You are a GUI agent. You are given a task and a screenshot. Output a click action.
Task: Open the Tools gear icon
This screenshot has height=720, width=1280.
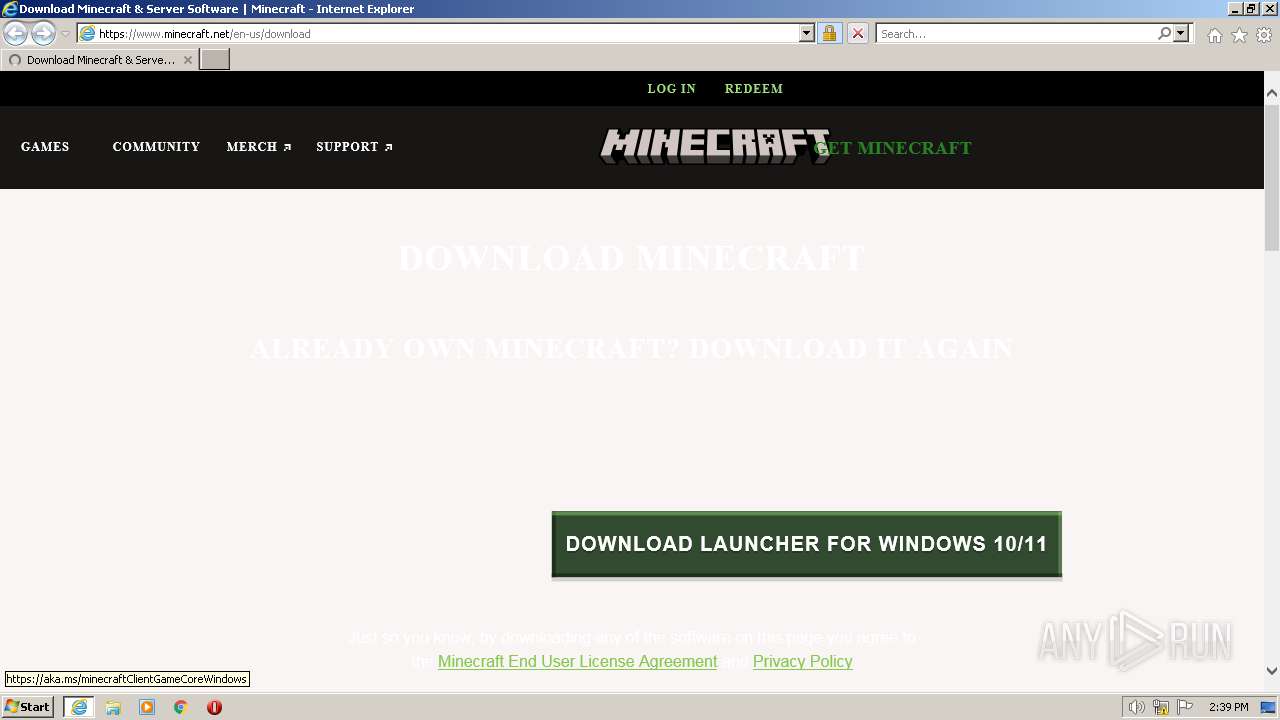(x=1264, y=35)
